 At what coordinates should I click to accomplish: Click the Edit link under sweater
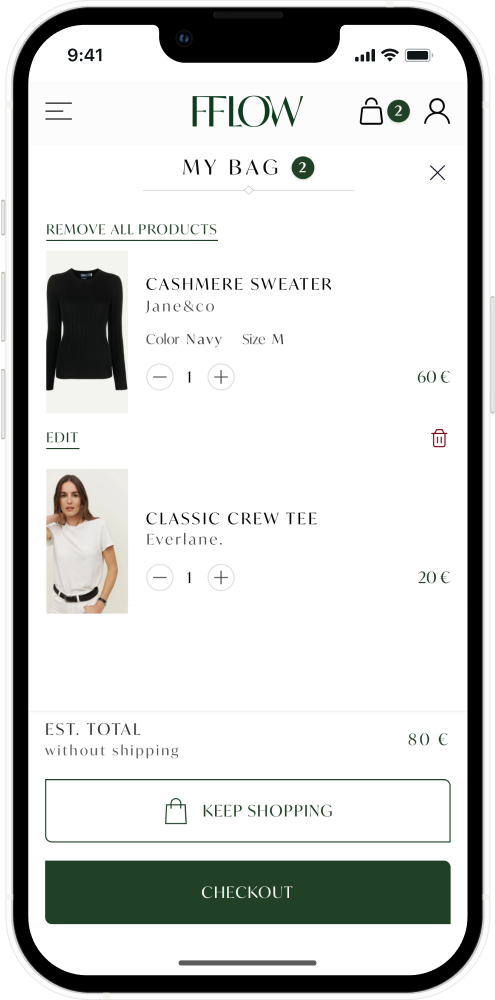[63, 438]
